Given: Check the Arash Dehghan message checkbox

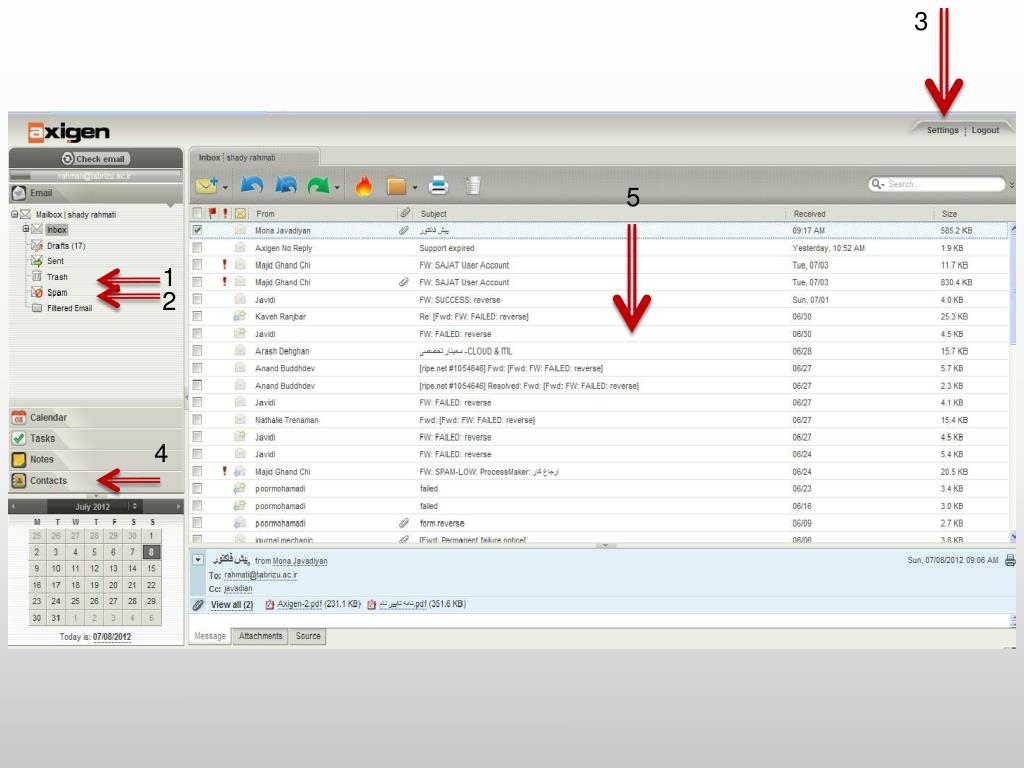Looking at the screenshot, I should (x=197, y=351).
